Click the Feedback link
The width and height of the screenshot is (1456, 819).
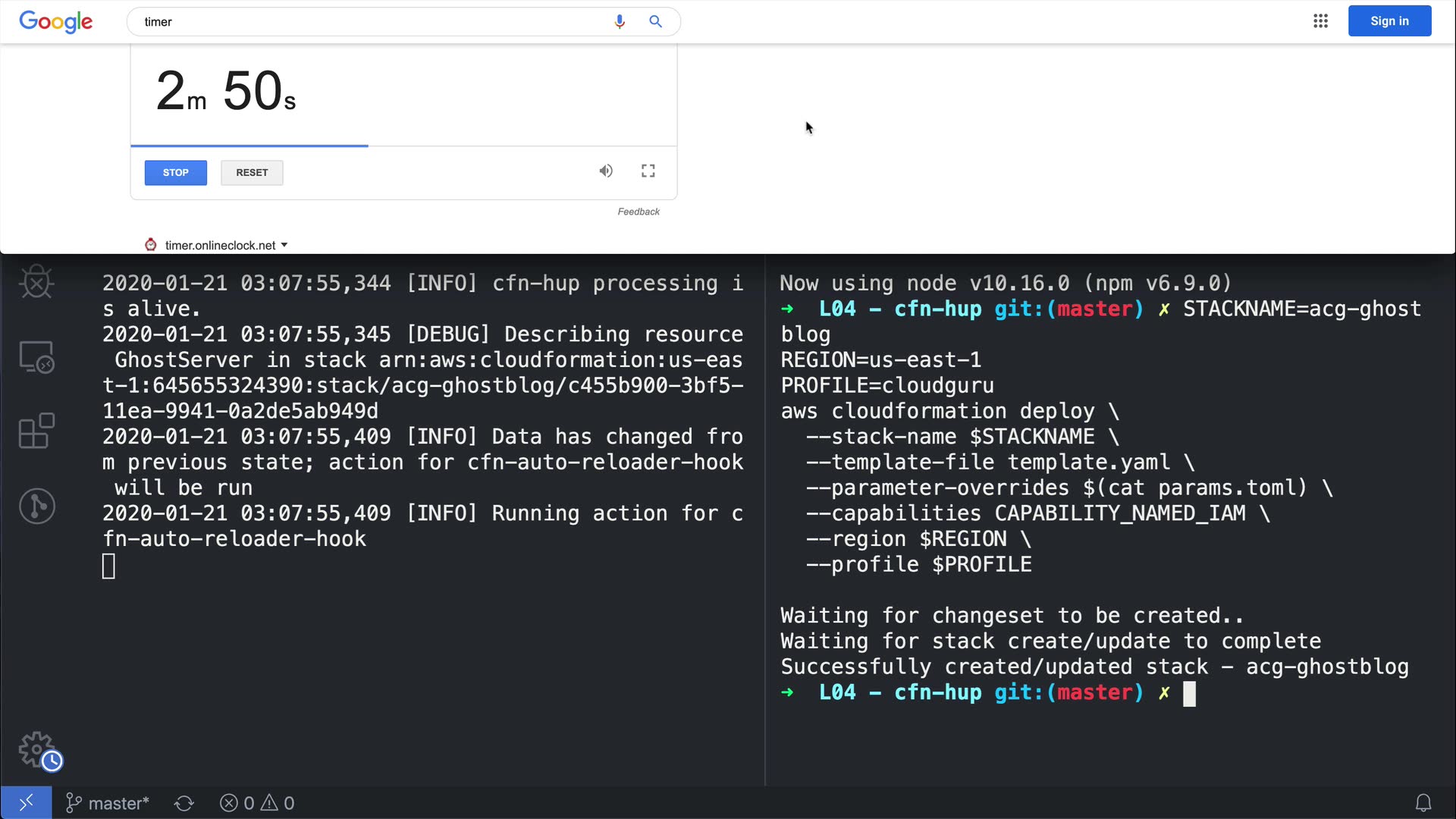(638, 212)
